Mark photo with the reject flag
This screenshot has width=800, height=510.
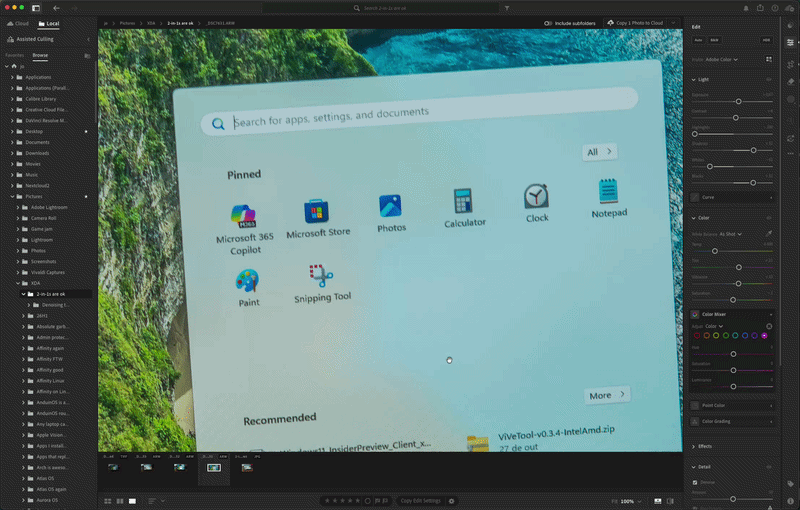385,501
